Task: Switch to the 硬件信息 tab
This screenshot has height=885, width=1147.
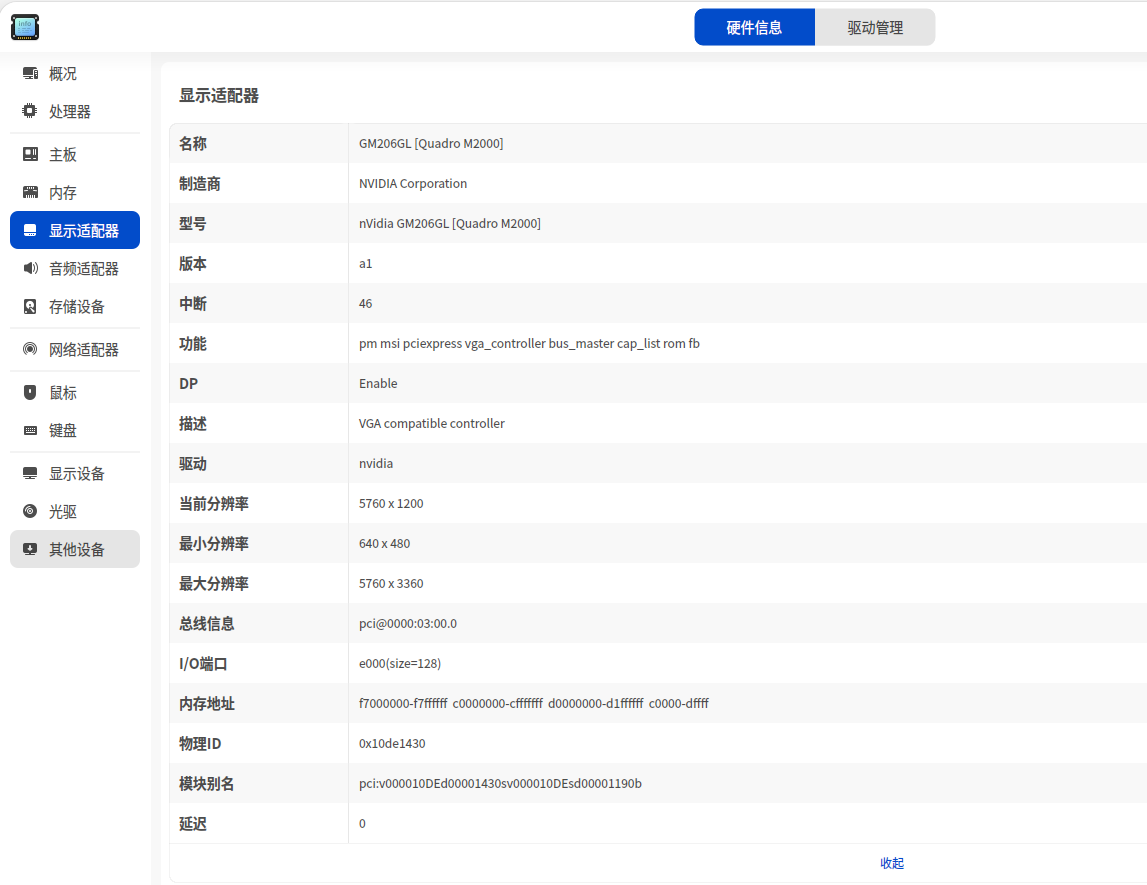Action: click(x=754, y=27)
